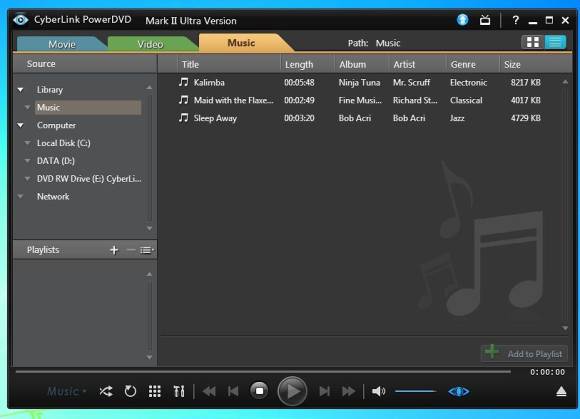This screenshot has width=580, height=419.
Task: Click Maid with the Flaxe... note icon
Action: point(183,100)
